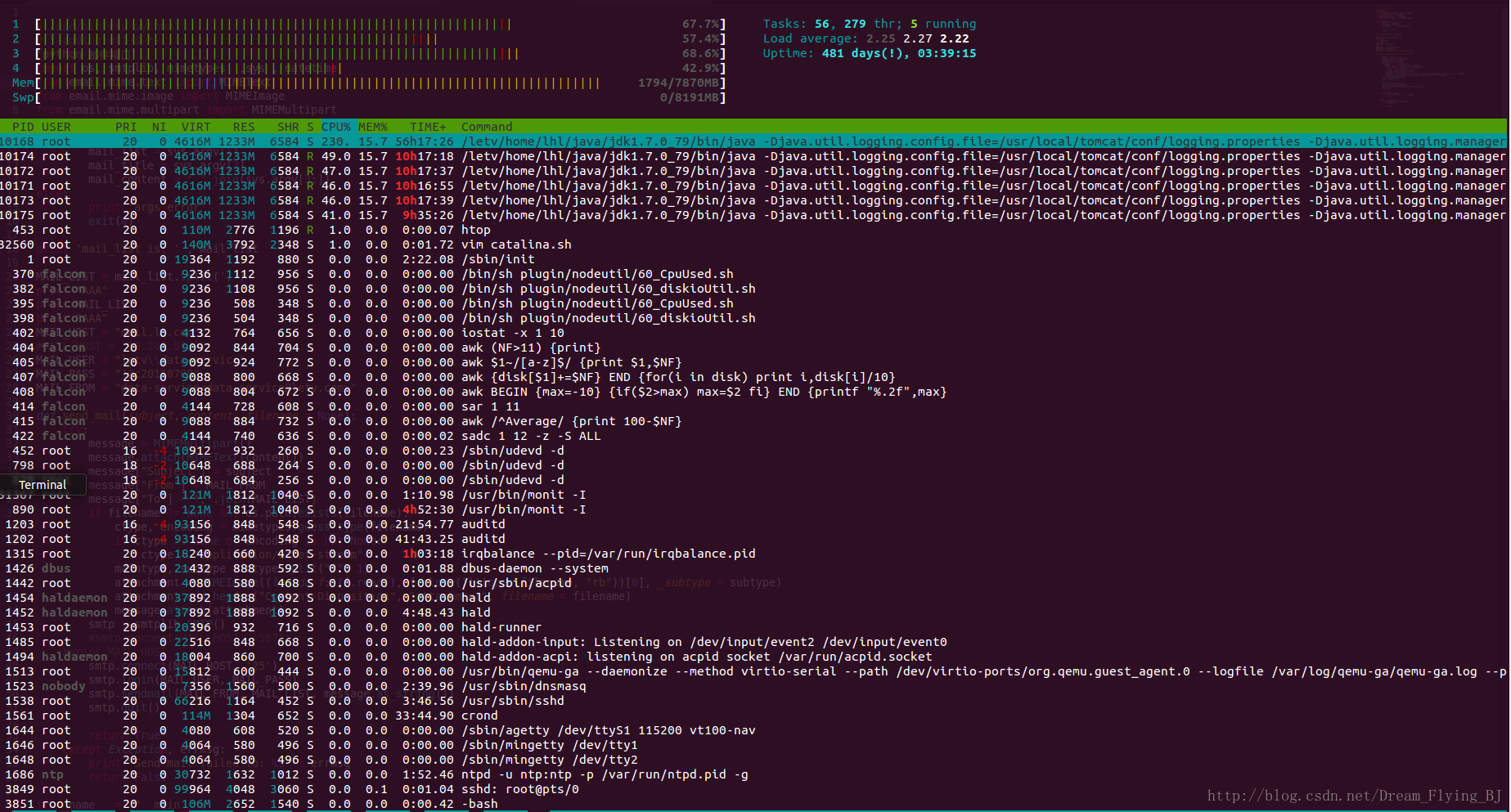The width and height of the screenshot is (1511, 812).
Task: Select the /usr/sbin/sshd process row
Action: (x=753, y=701)
